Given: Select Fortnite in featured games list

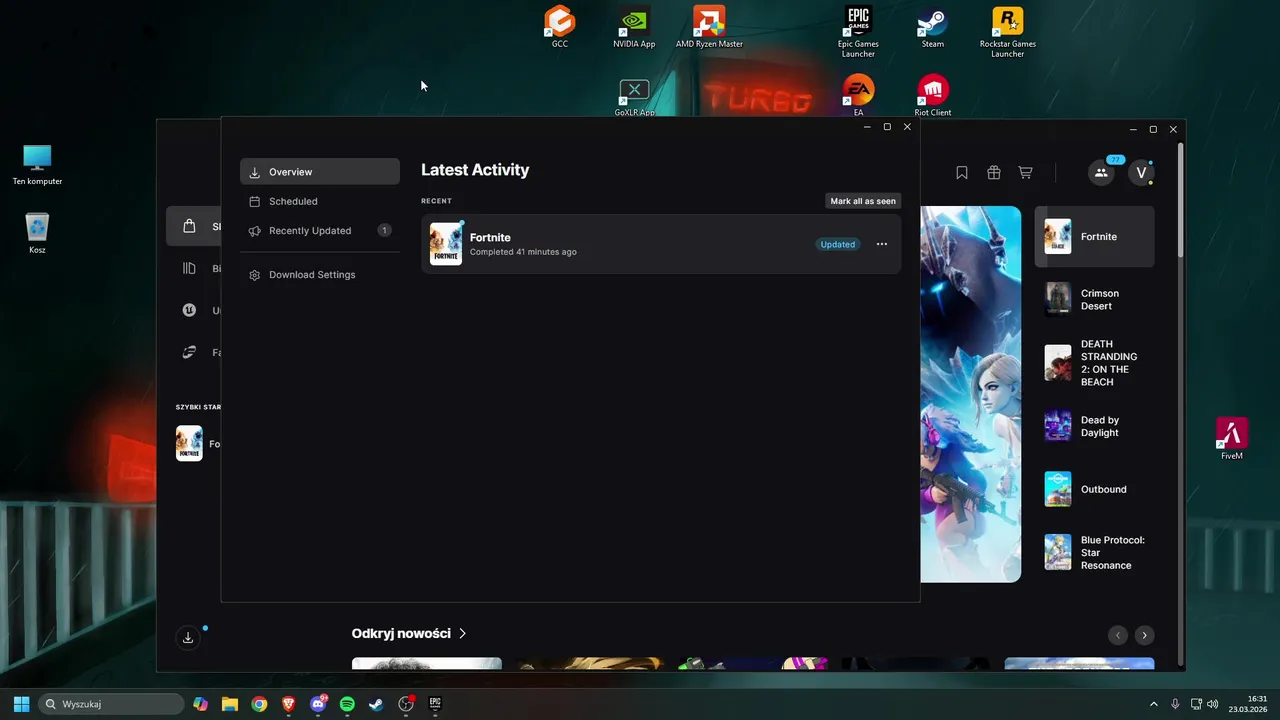Looking at the screenshot, I should 1094,237.
